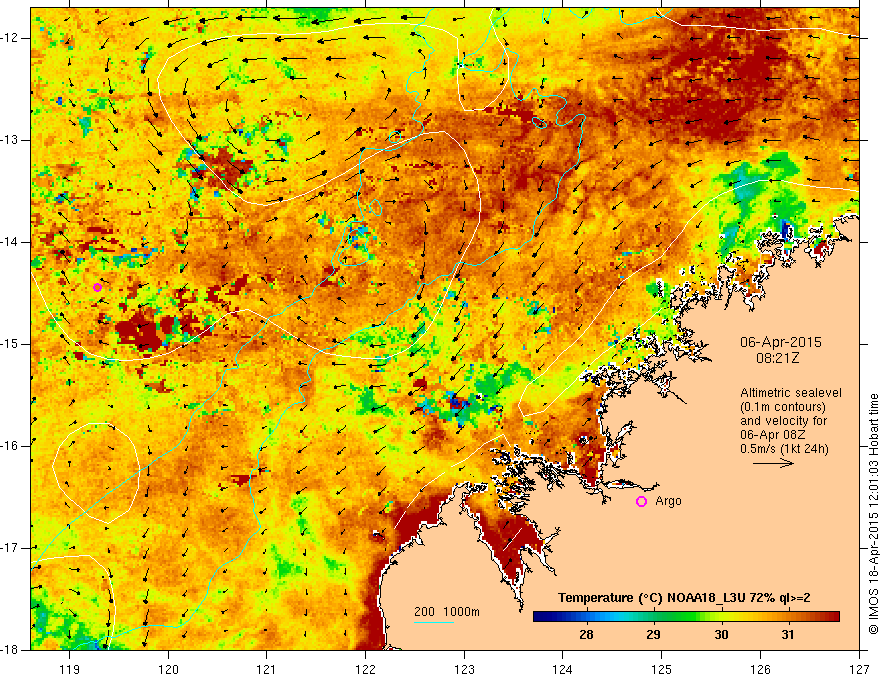The width and height of the screenshot is (880, 680).
Task: Click the -16 latitude axis label
Action: (10, 446)
